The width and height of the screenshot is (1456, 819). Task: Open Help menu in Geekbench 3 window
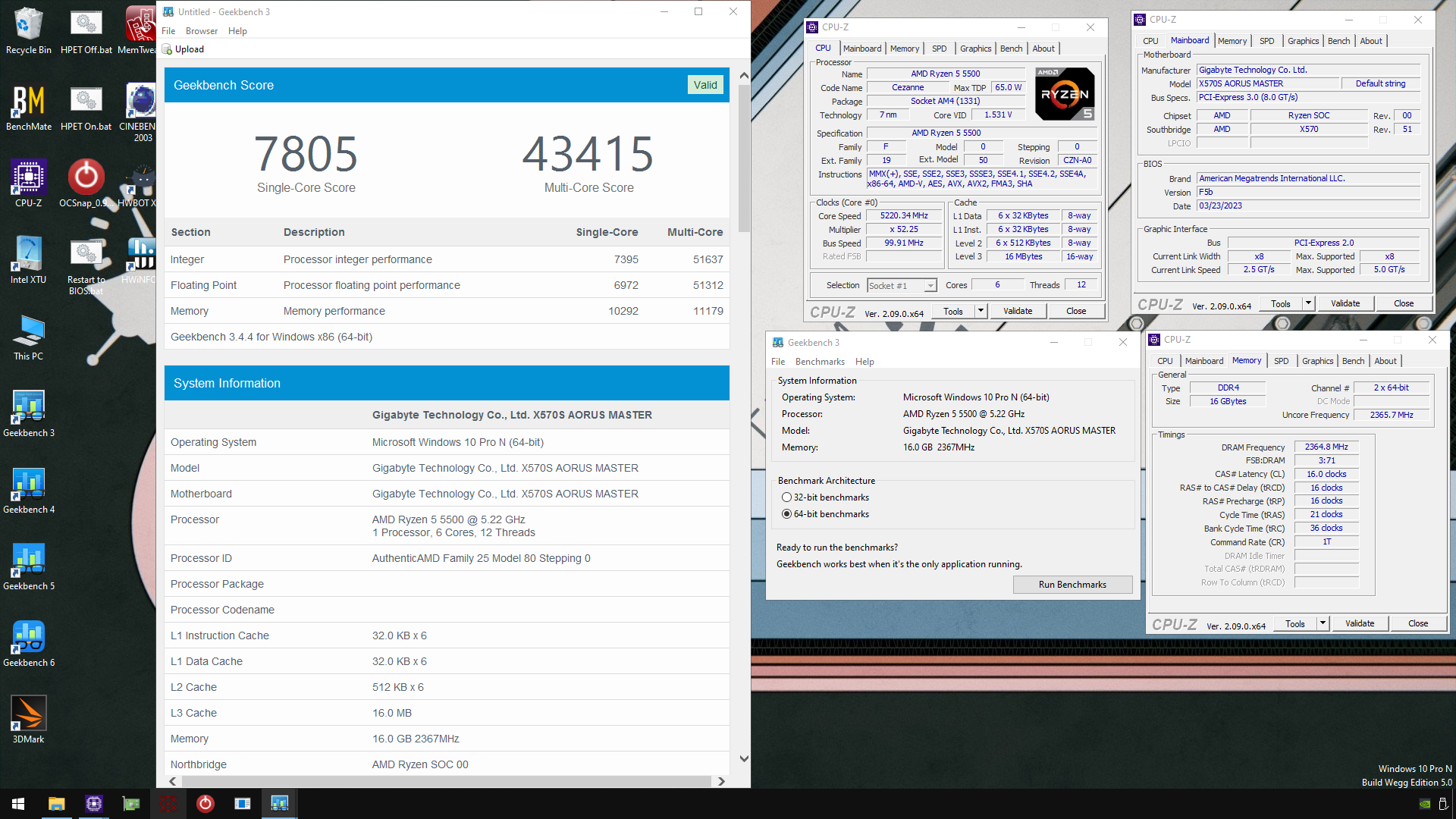(x=864, y=362)
